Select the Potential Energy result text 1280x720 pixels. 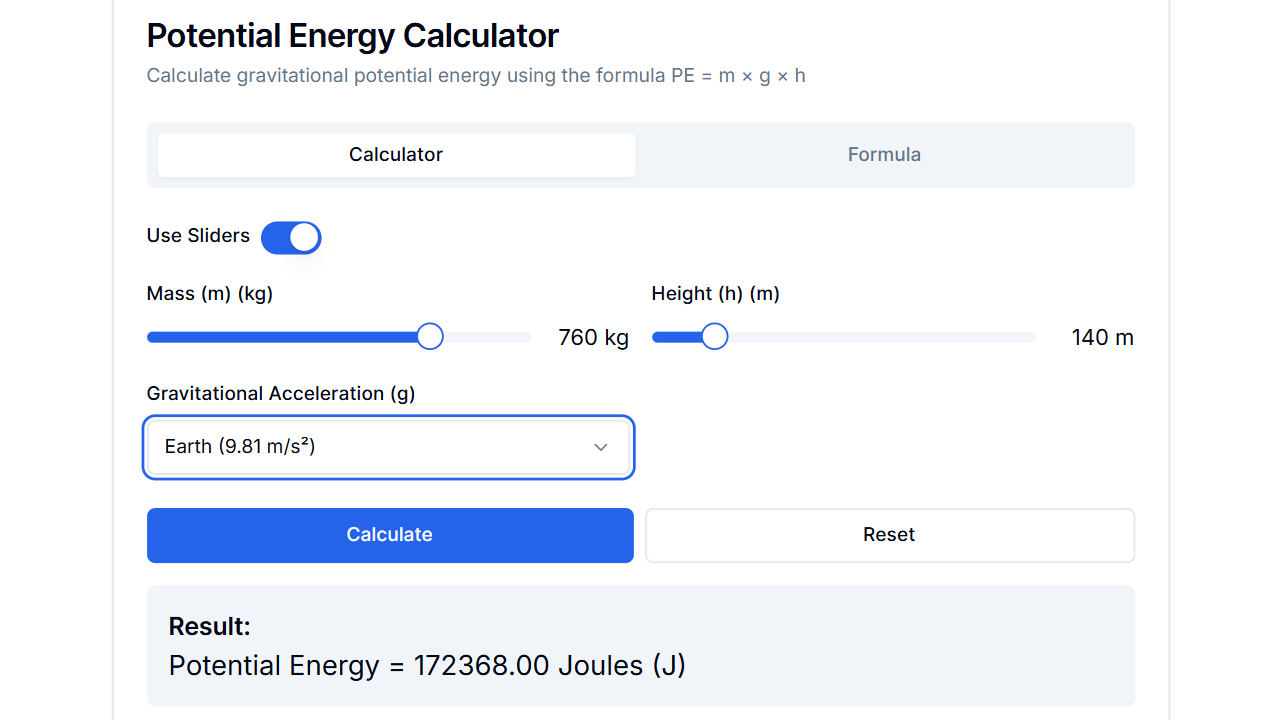pyautogui.click(x=427, y=665)
